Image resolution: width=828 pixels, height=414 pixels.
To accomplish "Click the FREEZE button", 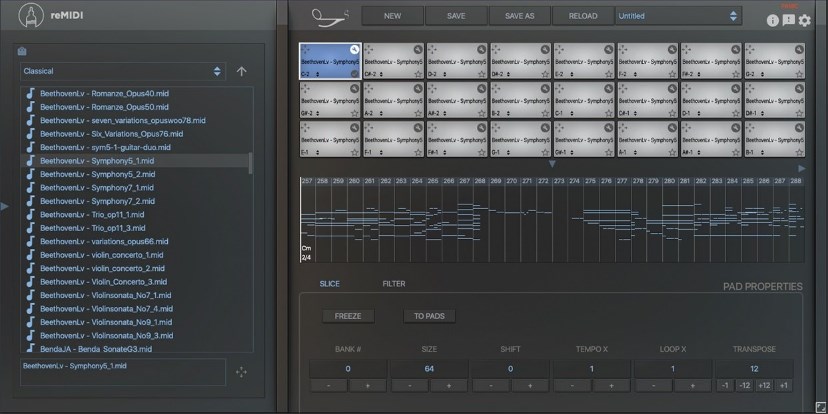I will pos(347,316).
